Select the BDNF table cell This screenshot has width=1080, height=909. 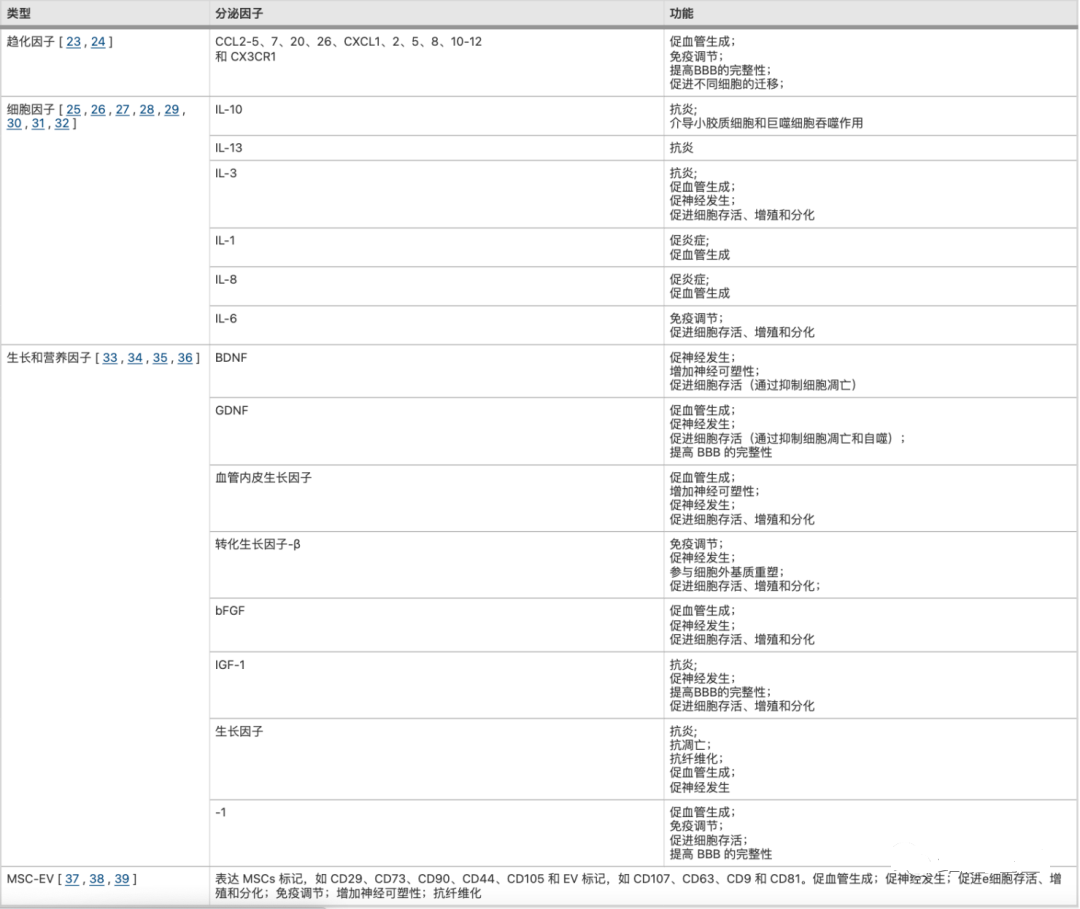[x=231, y=357]
